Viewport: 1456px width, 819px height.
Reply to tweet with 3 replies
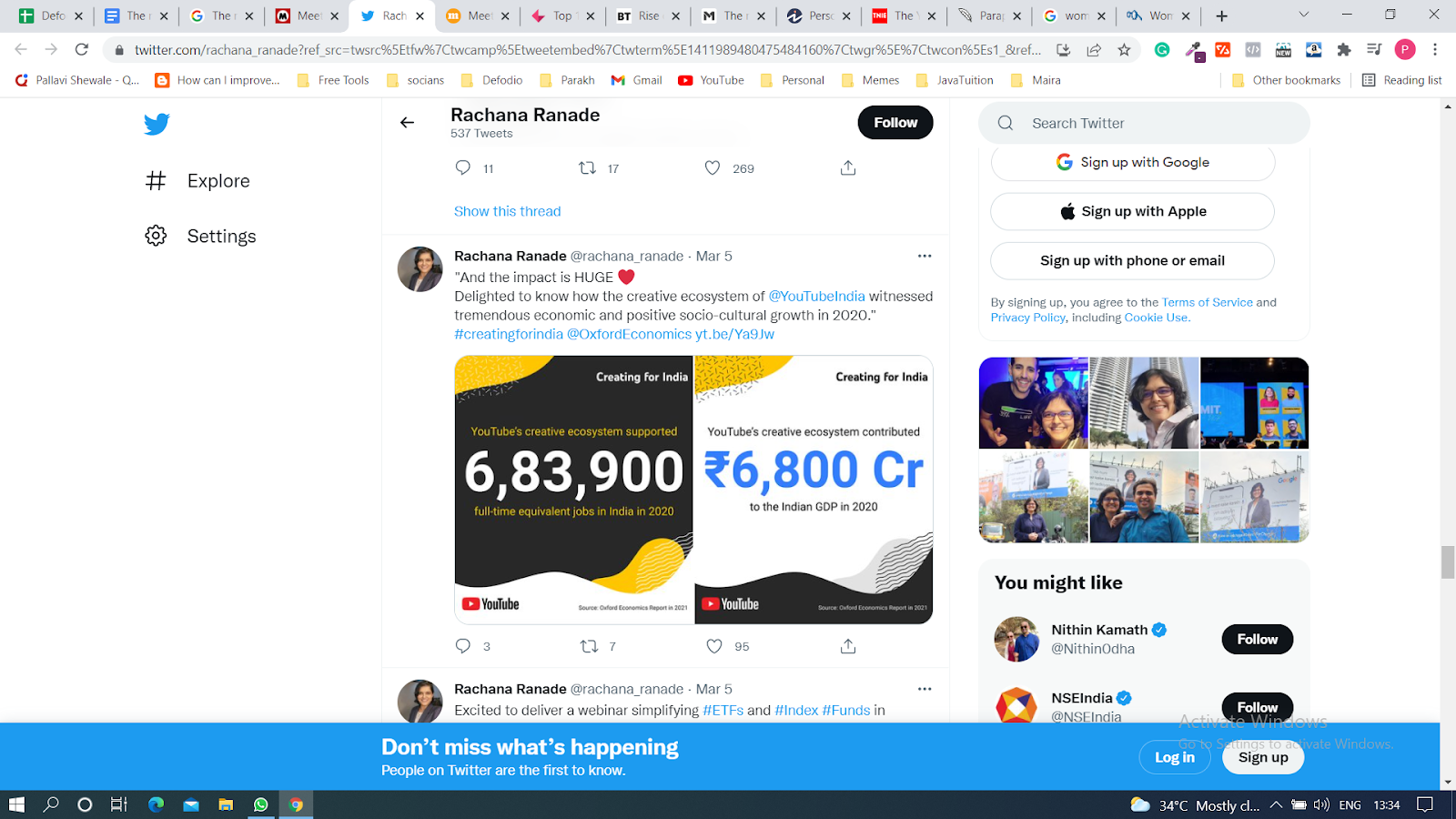pos(463,646)
